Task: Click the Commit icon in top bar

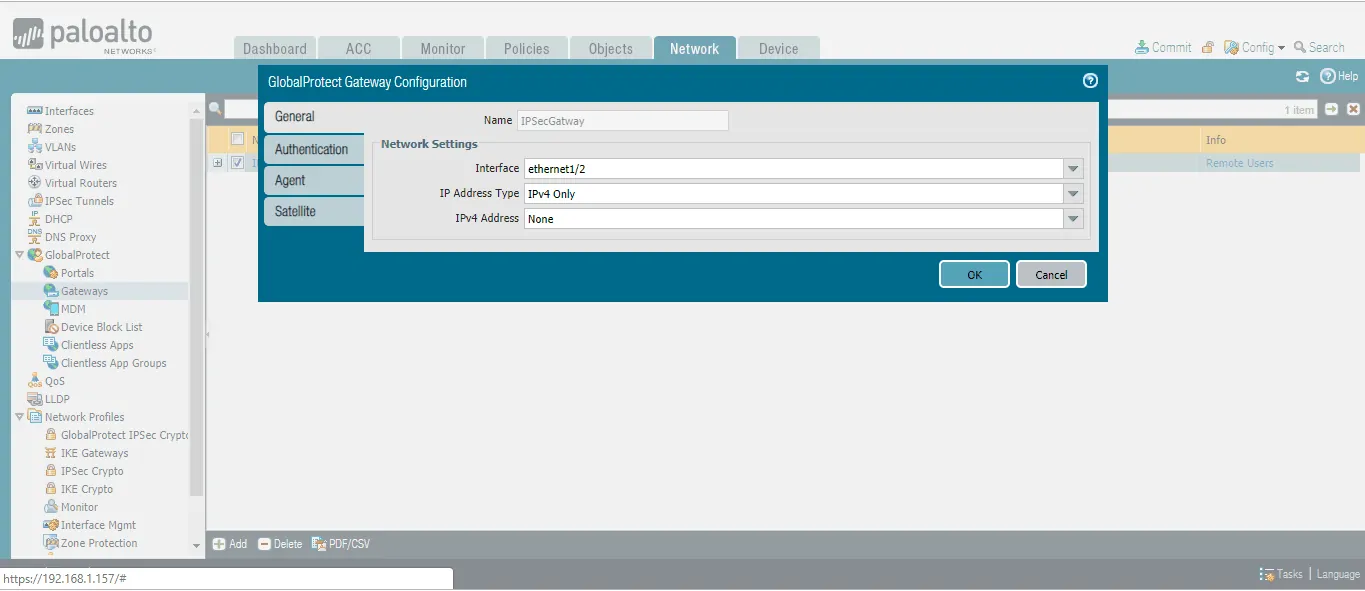Action: (x=1142, y=47)
